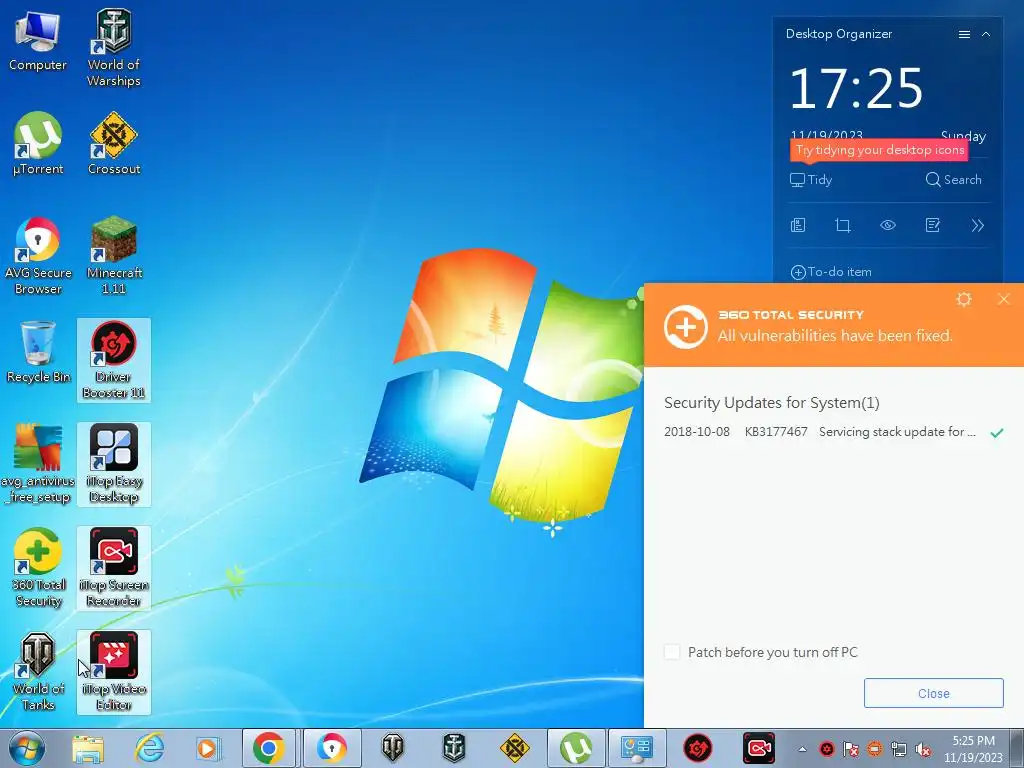This screenshot has height=768, width=1024.
Task: Click Tidy in Desktop Organizer
Action: [x=811, y=180]
